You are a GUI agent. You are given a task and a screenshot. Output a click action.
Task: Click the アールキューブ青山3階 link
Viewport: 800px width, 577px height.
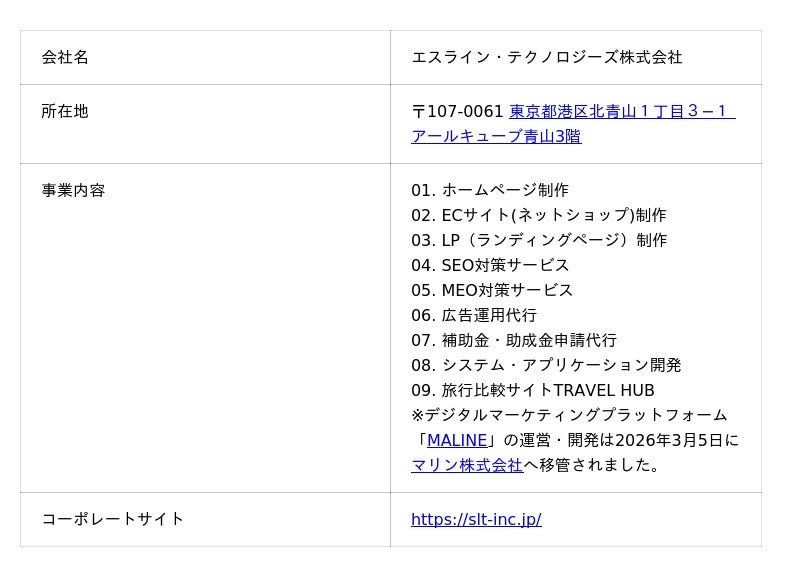coord(496,136)
